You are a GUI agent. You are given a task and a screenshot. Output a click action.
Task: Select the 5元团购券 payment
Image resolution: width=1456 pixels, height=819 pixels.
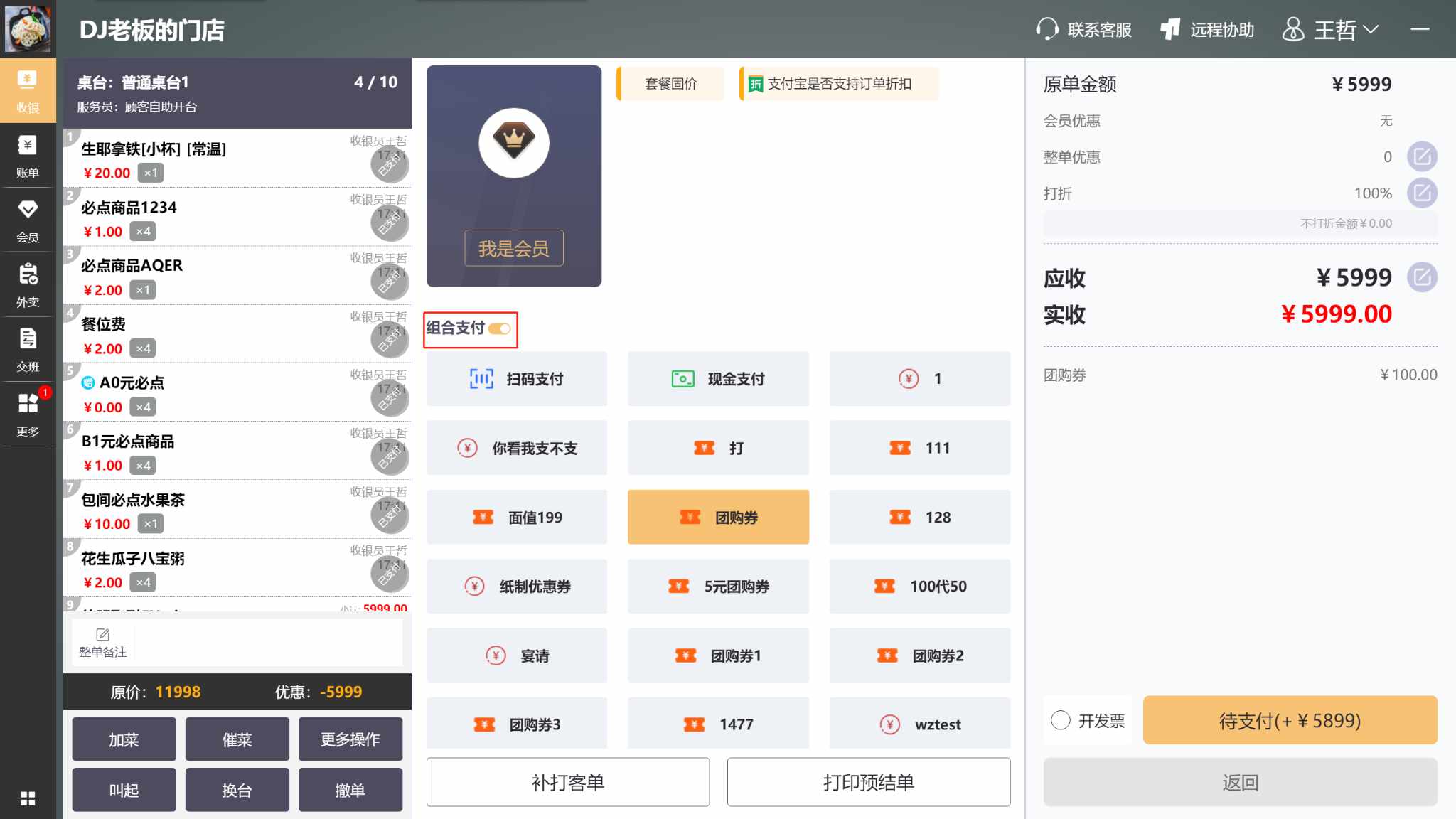(x=718, y=586)
